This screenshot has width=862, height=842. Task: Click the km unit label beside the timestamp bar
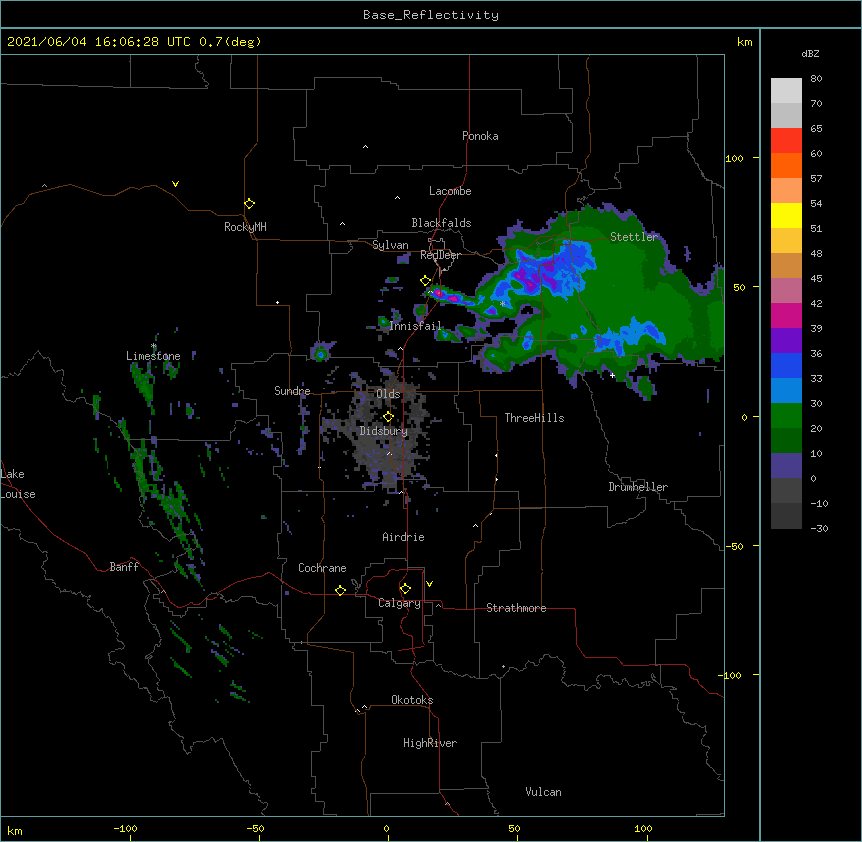[744, 42]
